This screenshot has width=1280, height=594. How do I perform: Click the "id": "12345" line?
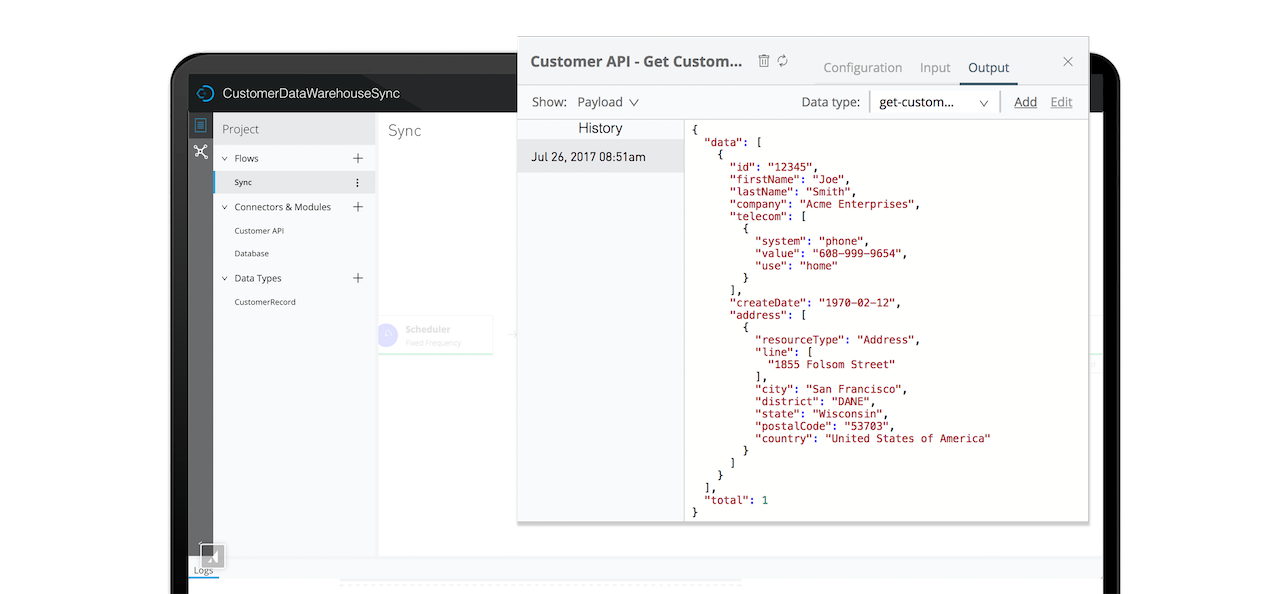click(x=773, y=167)
